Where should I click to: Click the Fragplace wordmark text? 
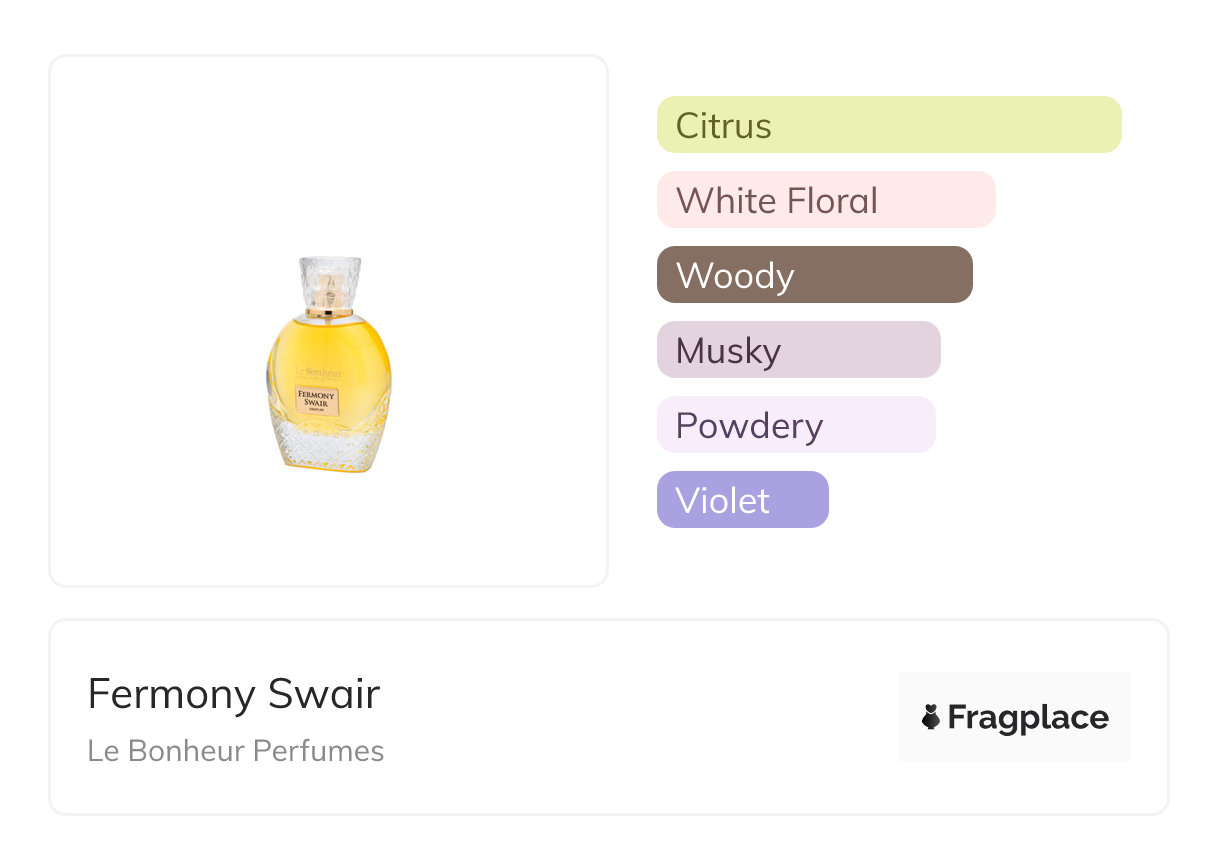1028,718
